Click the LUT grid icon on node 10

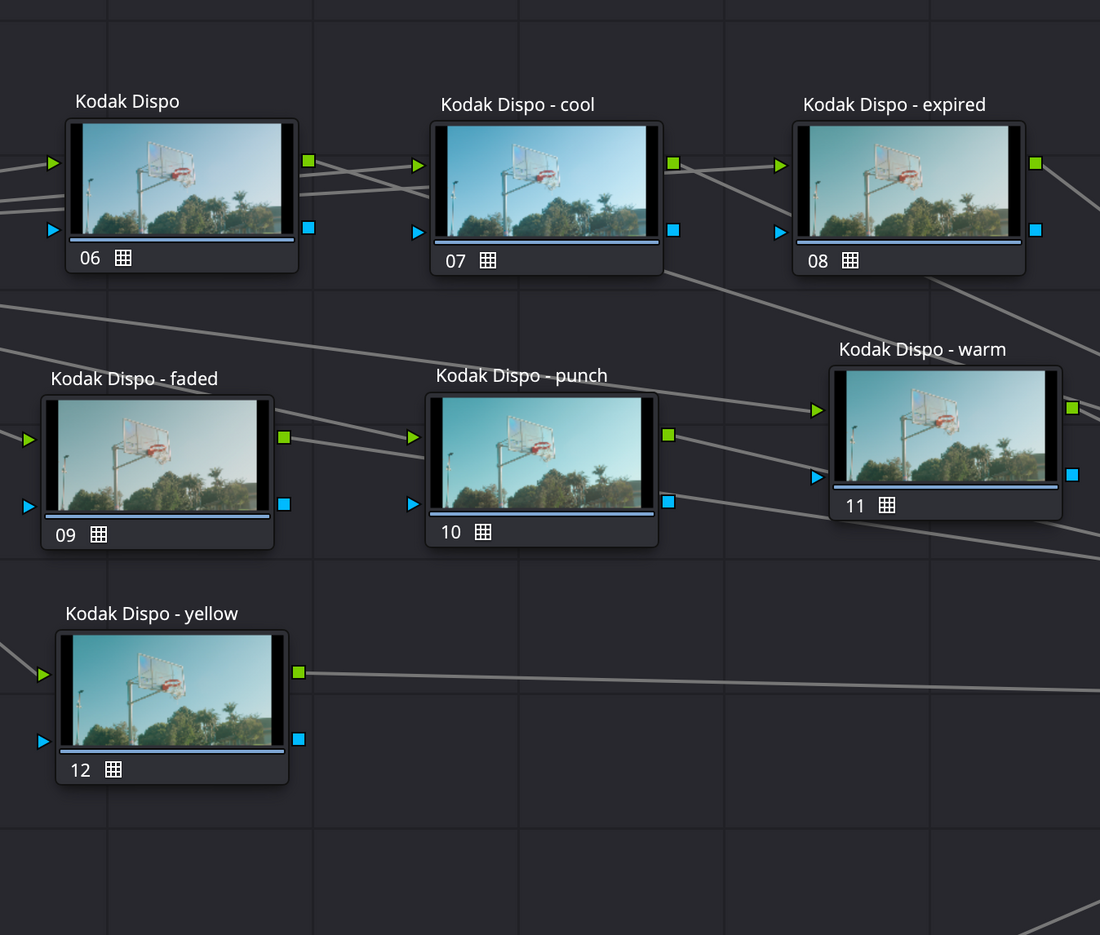483,532
